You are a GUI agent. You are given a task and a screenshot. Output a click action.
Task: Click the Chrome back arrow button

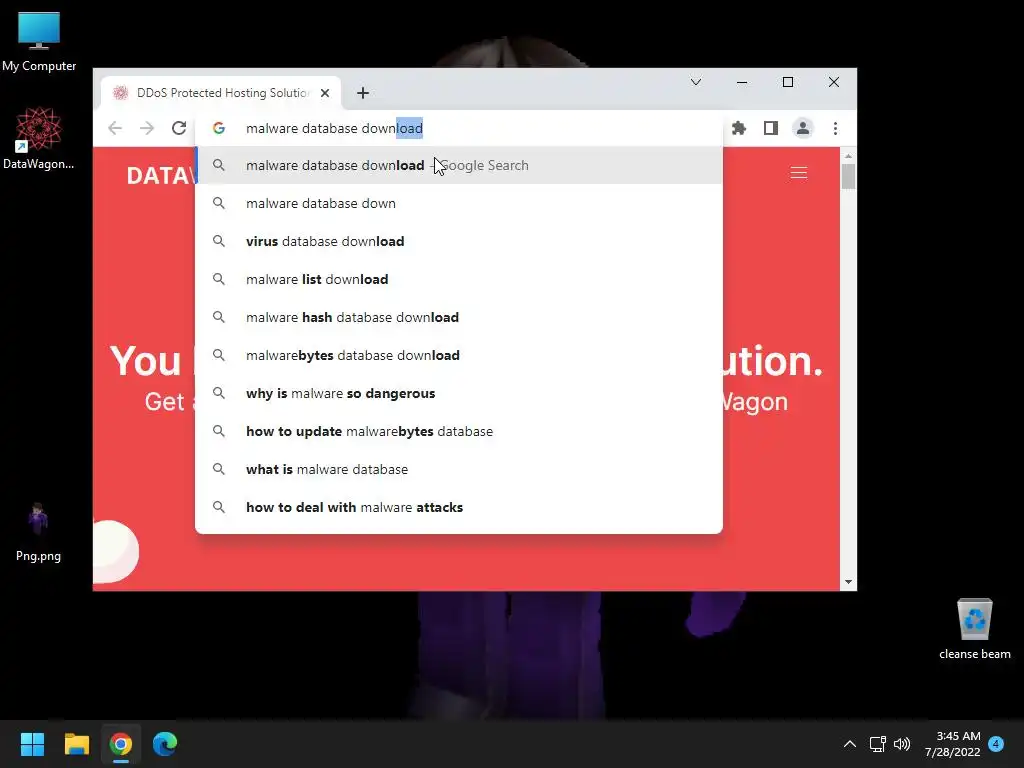pyautogui.click(x=115, y=128)
